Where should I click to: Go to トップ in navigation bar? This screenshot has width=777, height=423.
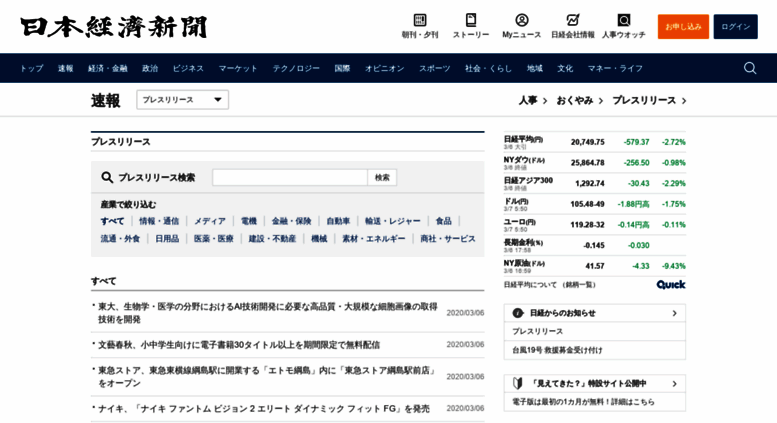pyautogui.click(x=32, y=68)
